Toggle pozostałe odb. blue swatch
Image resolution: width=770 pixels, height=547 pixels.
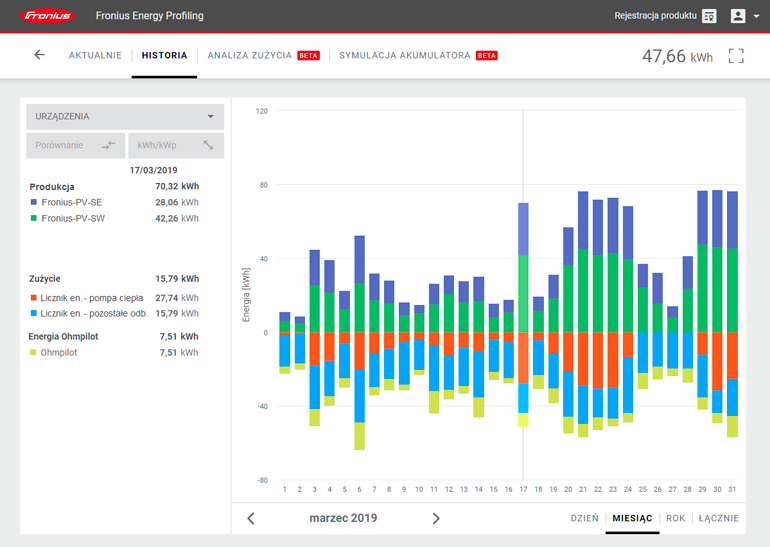click(34, 313)
